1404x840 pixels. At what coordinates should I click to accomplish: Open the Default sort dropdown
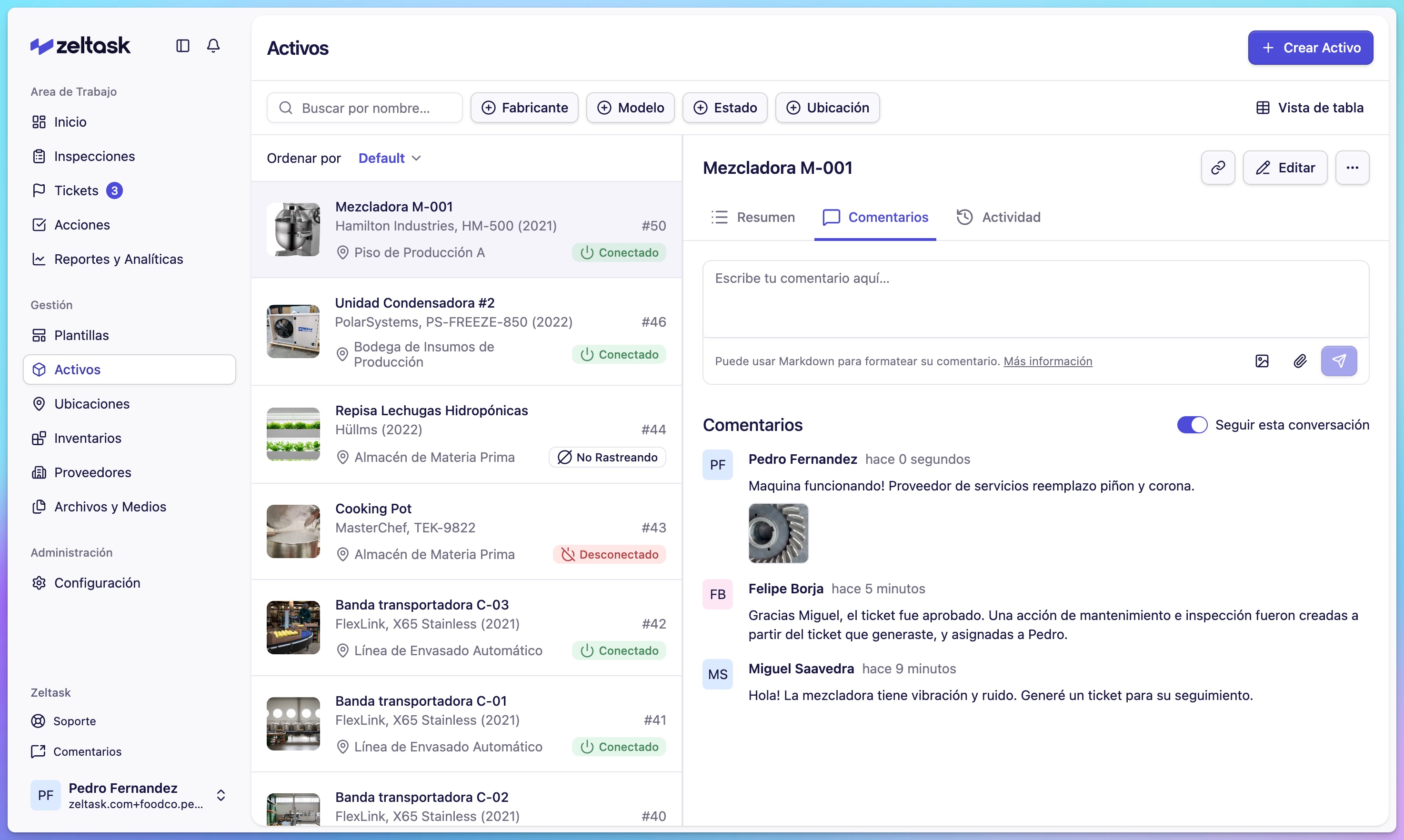pos(389,158)
